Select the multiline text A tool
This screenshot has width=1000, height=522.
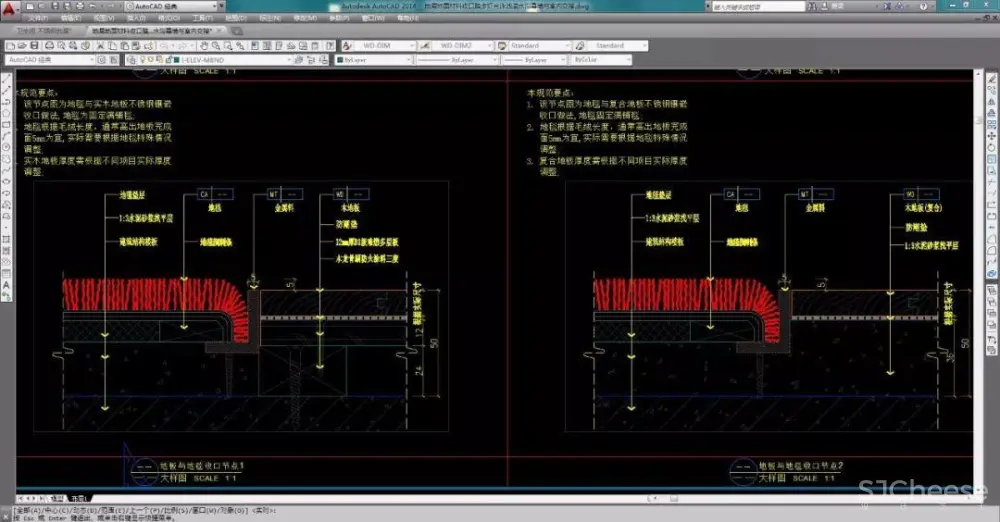(7, 284)
